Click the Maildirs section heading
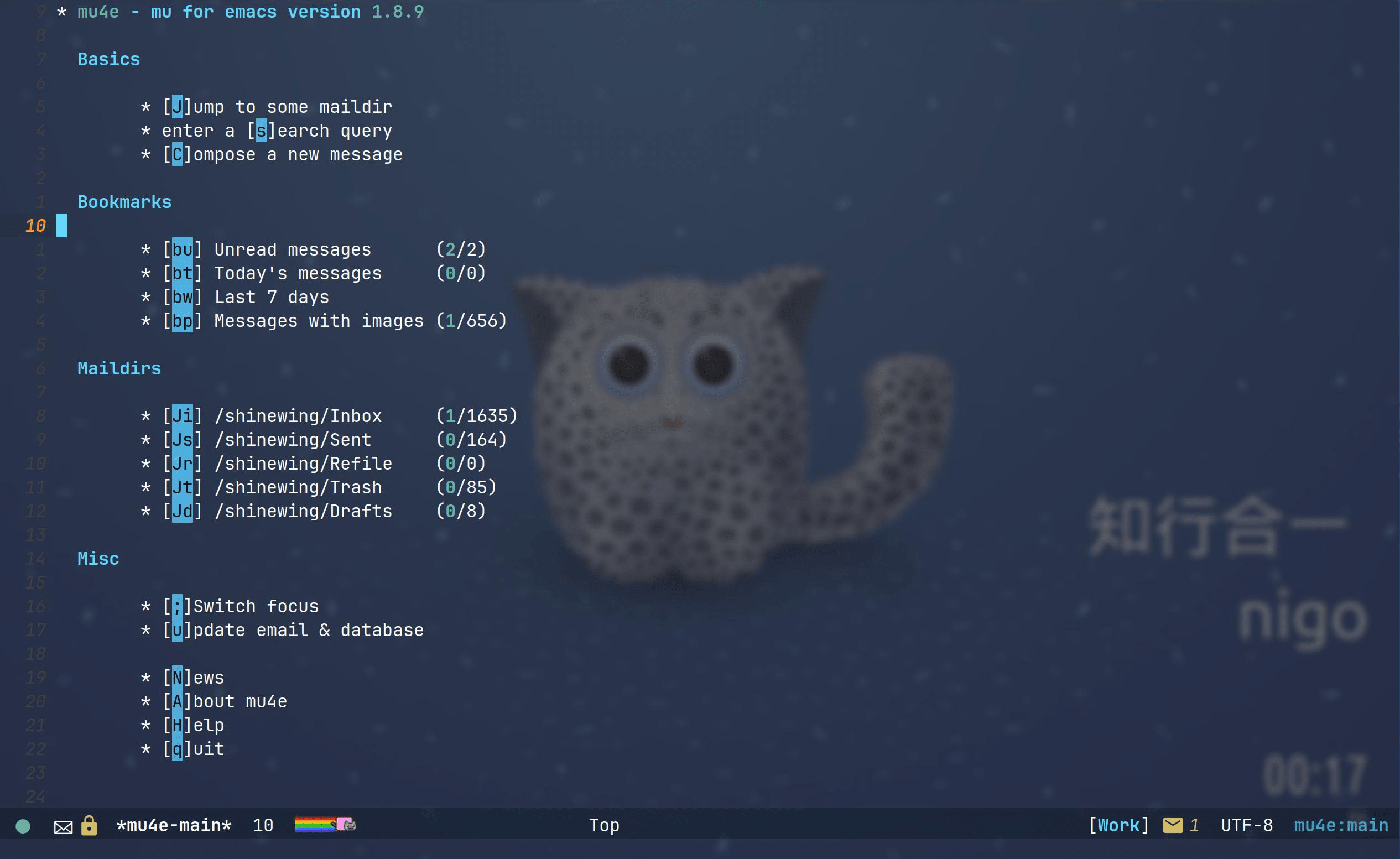This screenshot has height=859, width=1400. 119,368
